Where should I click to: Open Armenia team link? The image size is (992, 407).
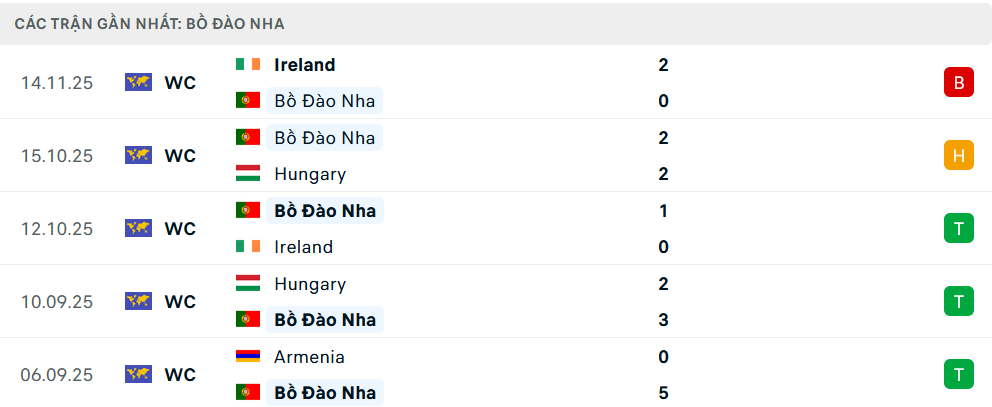[309, 357]
